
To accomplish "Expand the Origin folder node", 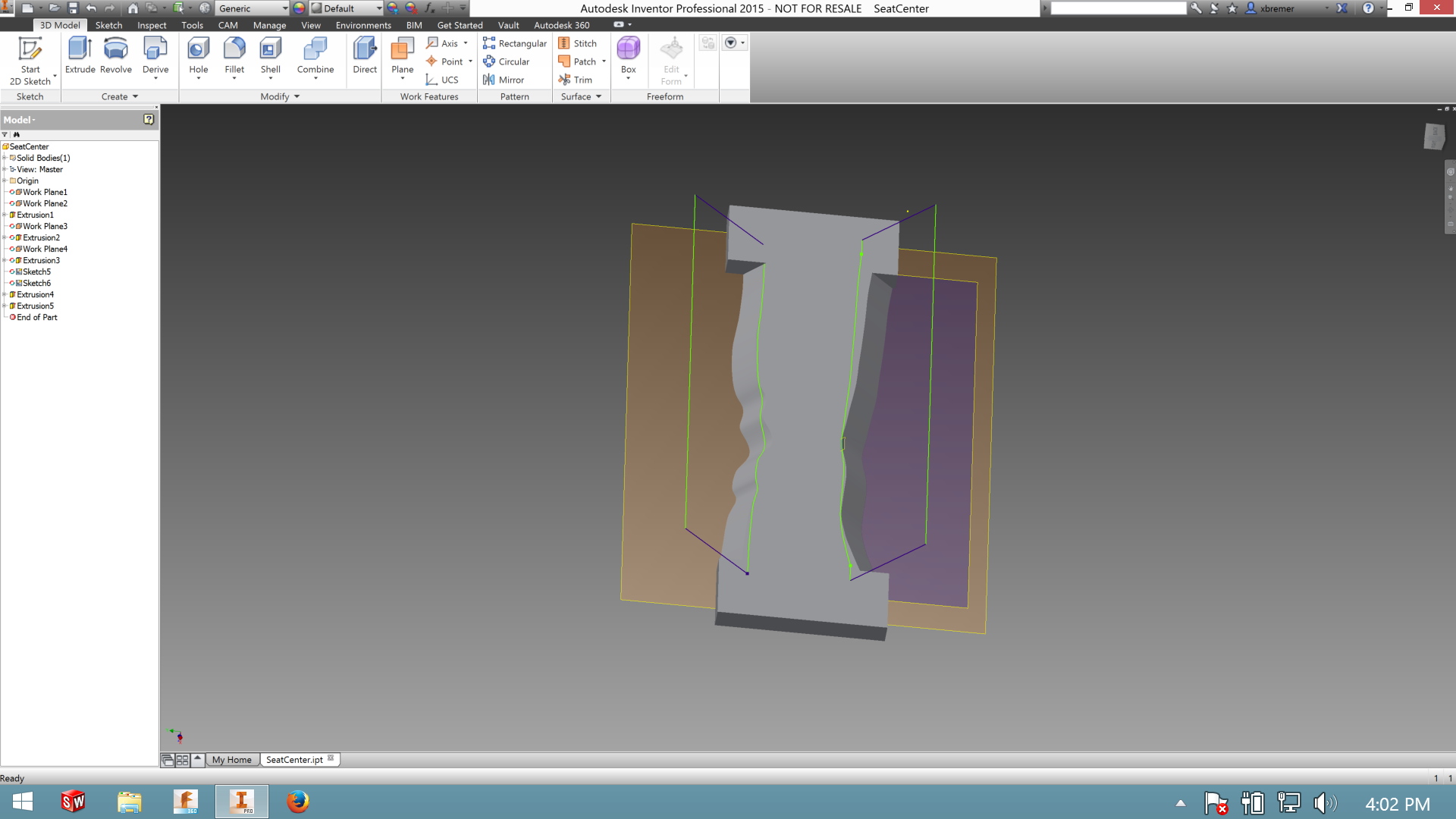I will tap(5, 180).
